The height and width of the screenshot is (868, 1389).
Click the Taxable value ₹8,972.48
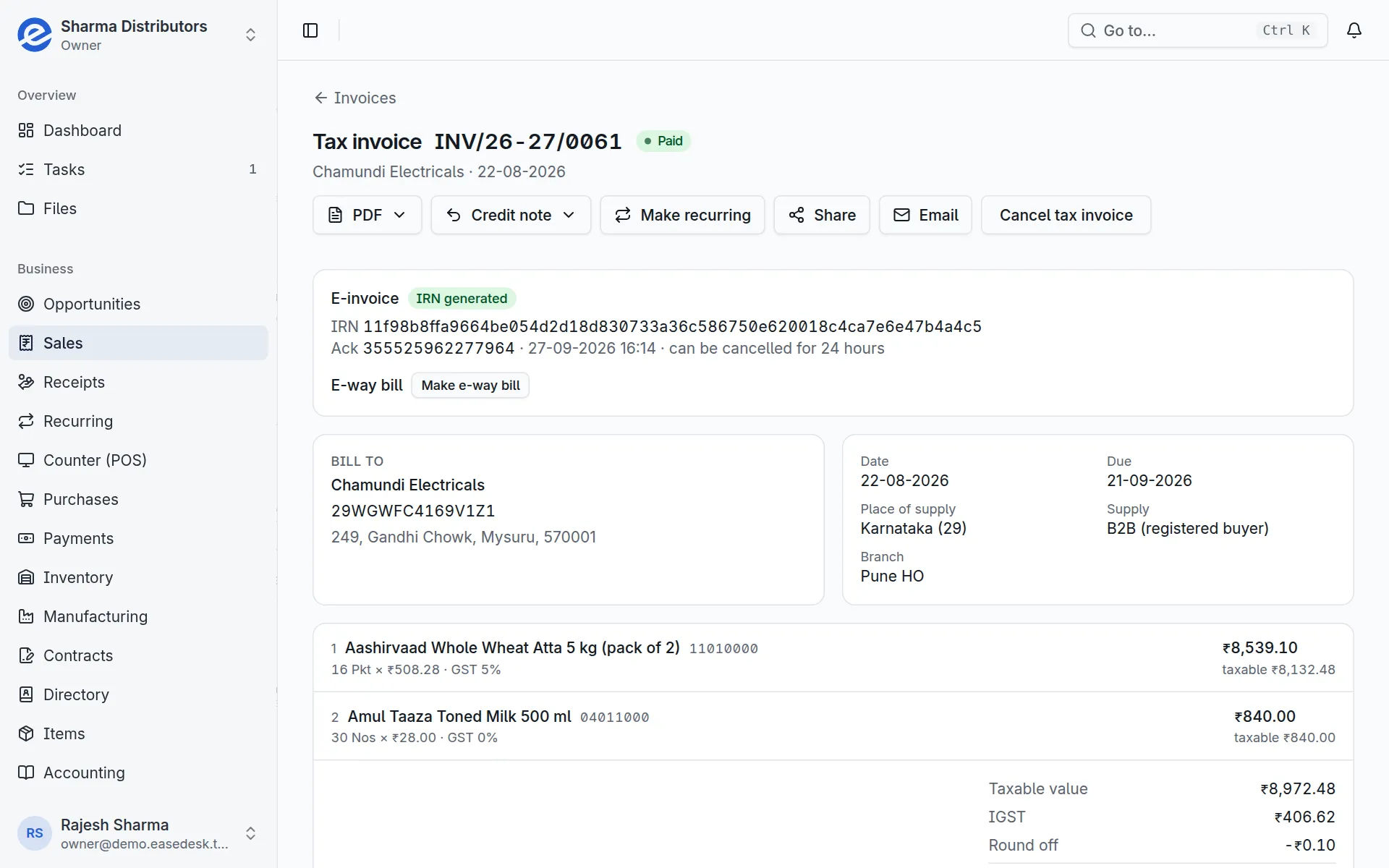[1298, 788]
